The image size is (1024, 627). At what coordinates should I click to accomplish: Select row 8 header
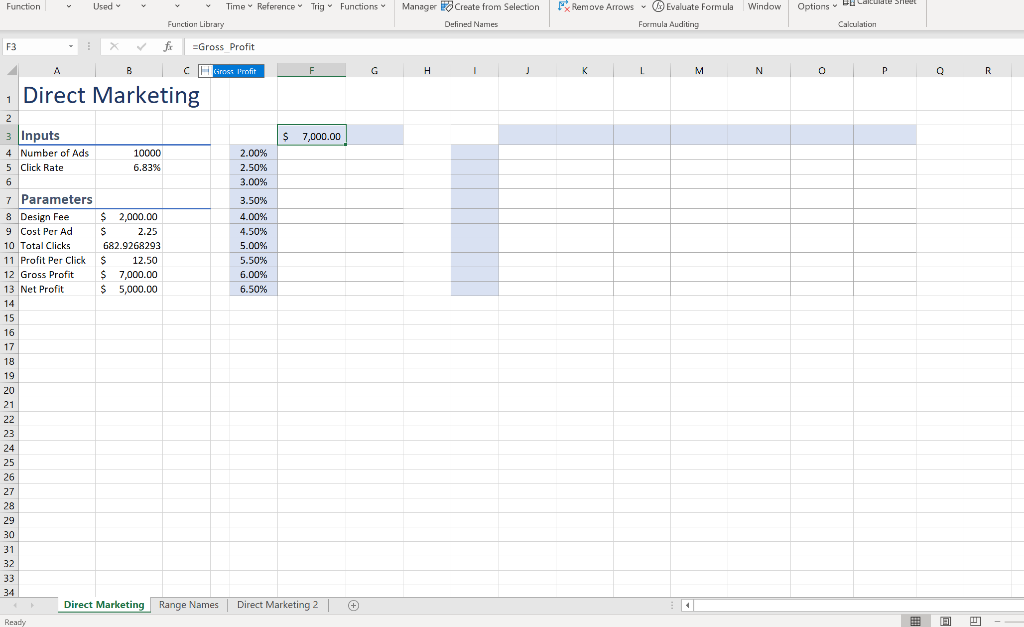(x=8, y=216)
